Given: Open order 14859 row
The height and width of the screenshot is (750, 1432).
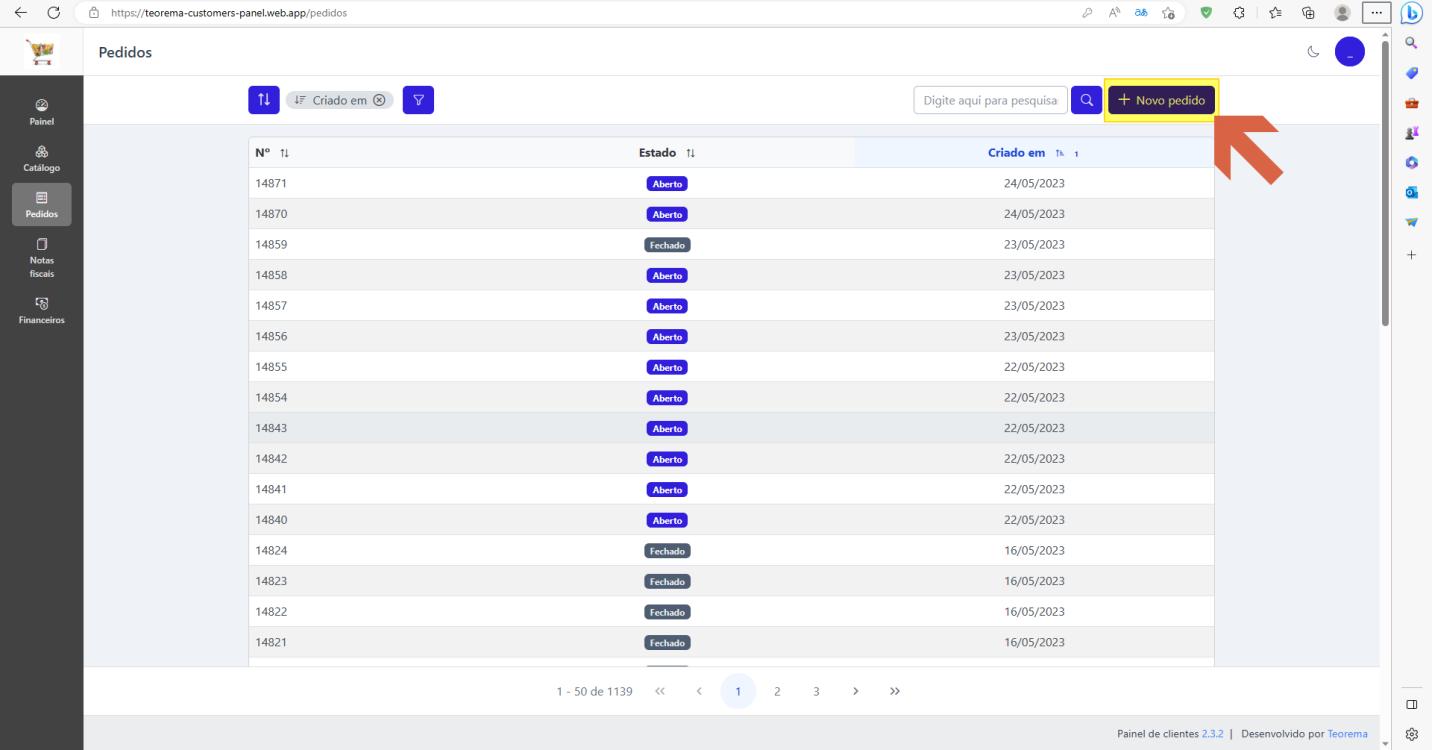Looking at the screenshot, I should point(731,244).
